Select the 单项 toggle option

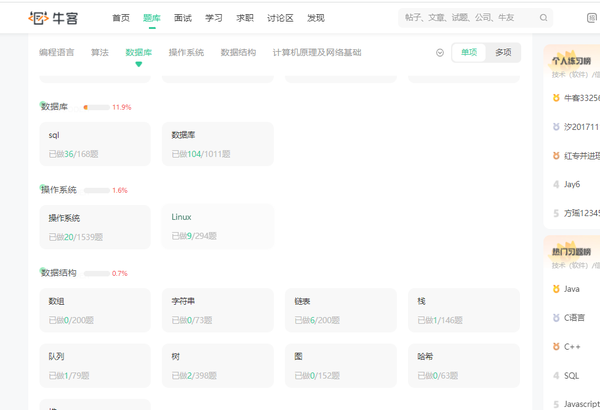point(469,52)
